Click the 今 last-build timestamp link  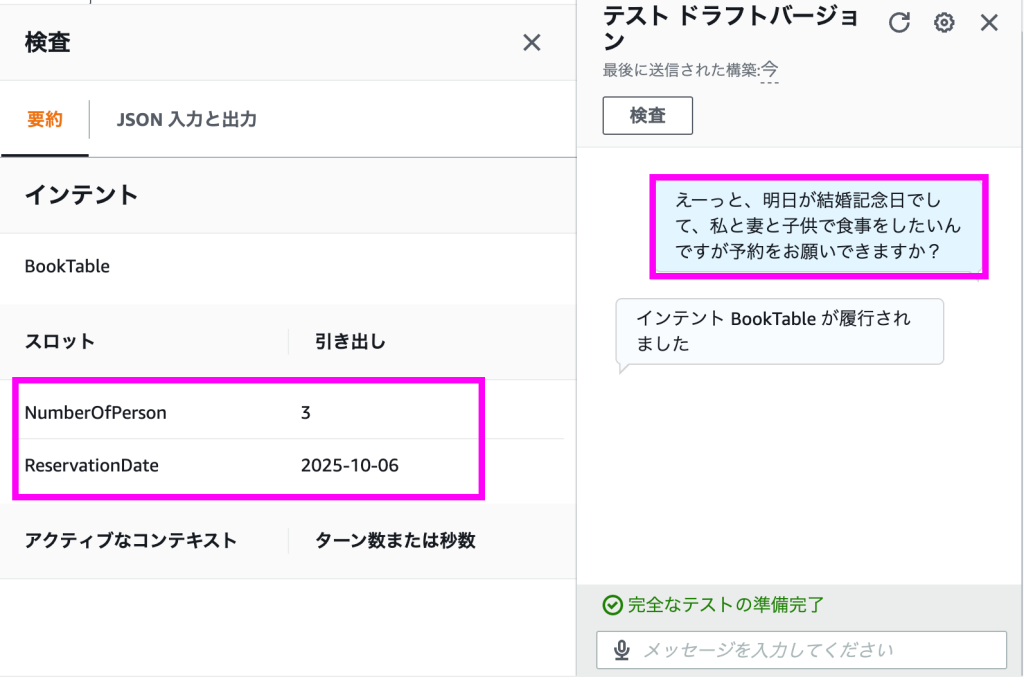click(769, 70)
